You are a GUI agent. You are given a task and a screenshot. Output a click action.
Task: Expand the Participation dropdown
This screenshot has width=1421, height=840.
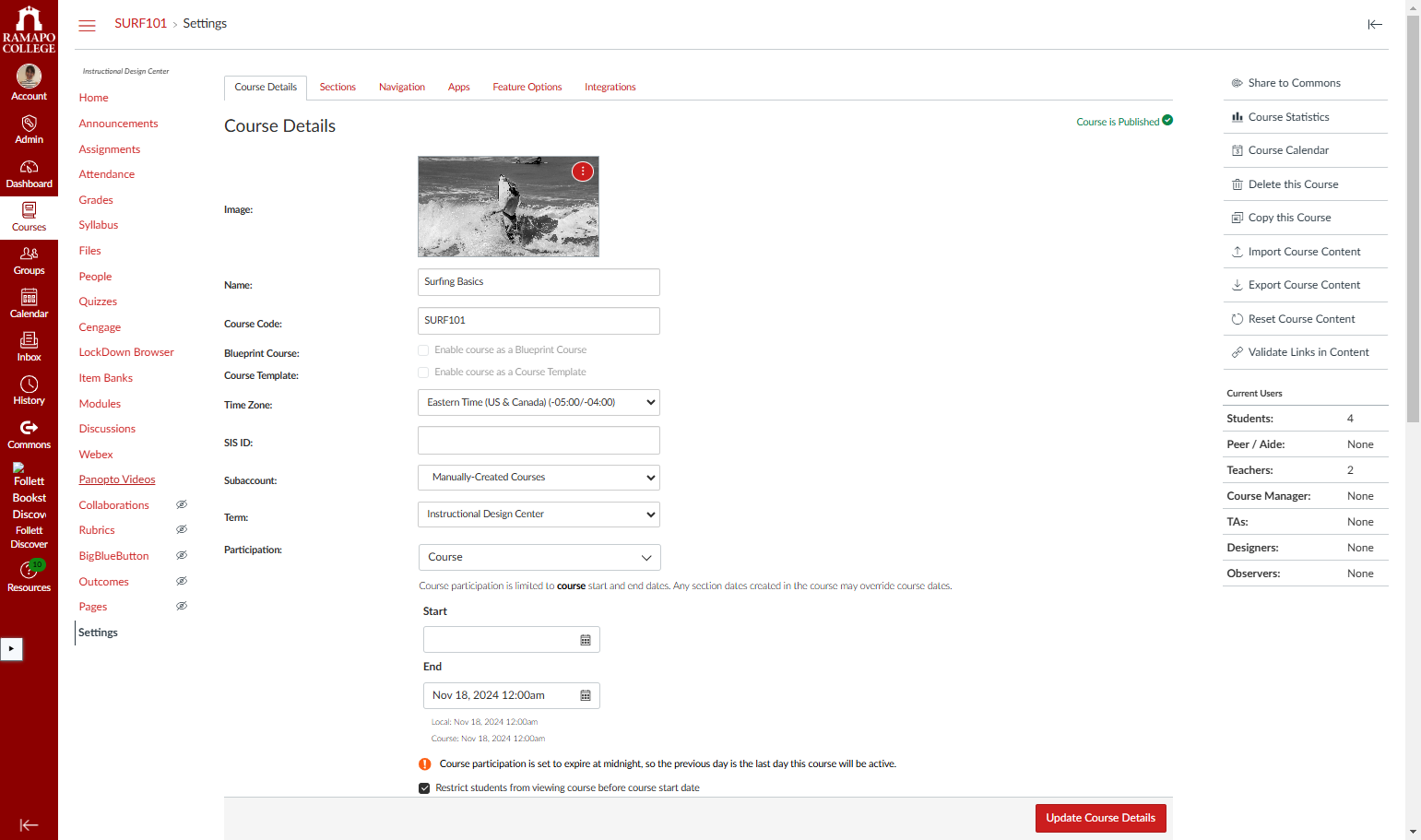(x=539, y=558)
